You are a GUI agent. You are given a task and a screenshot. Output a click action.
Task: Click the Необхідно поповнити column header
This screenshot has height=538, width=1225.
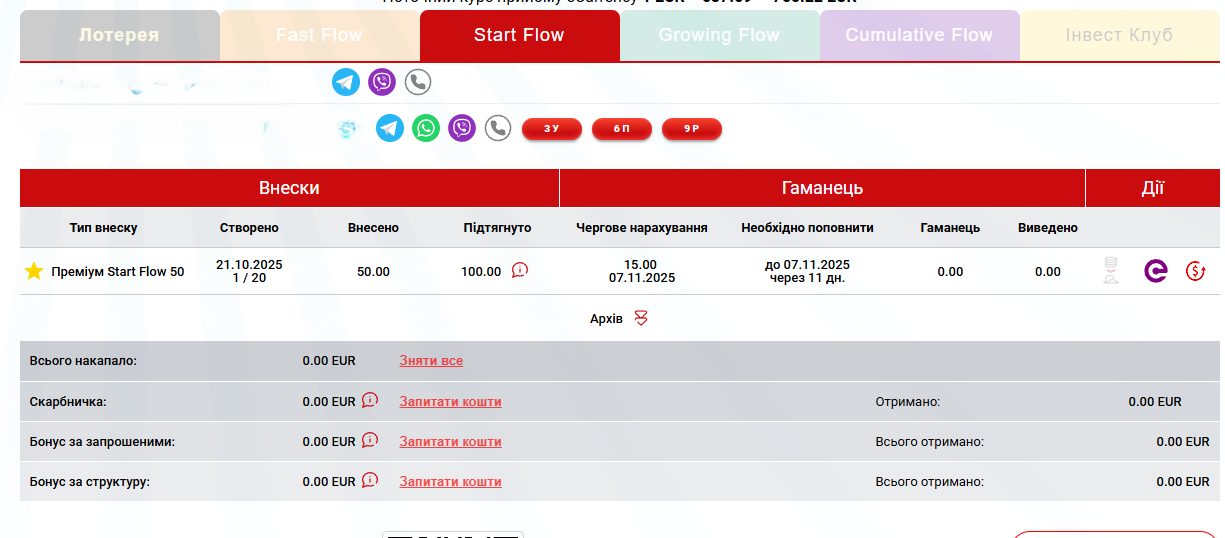[807, 228]
